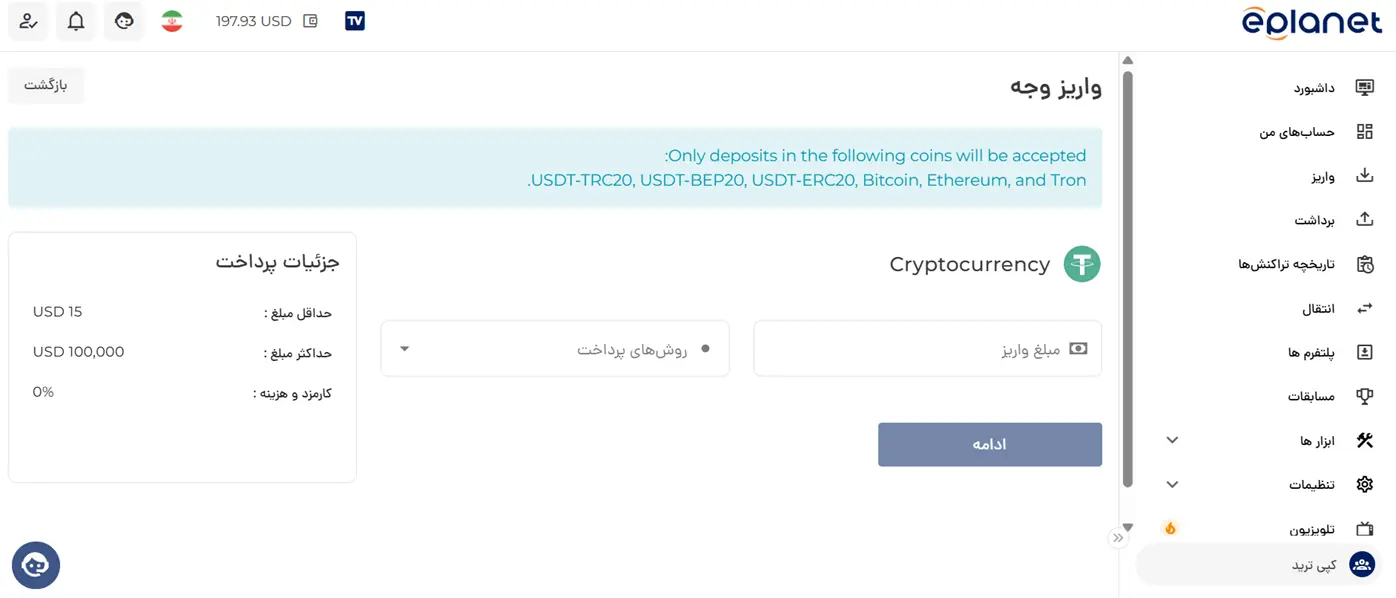Click the ادامه continue button

click(x=990, y=444)
